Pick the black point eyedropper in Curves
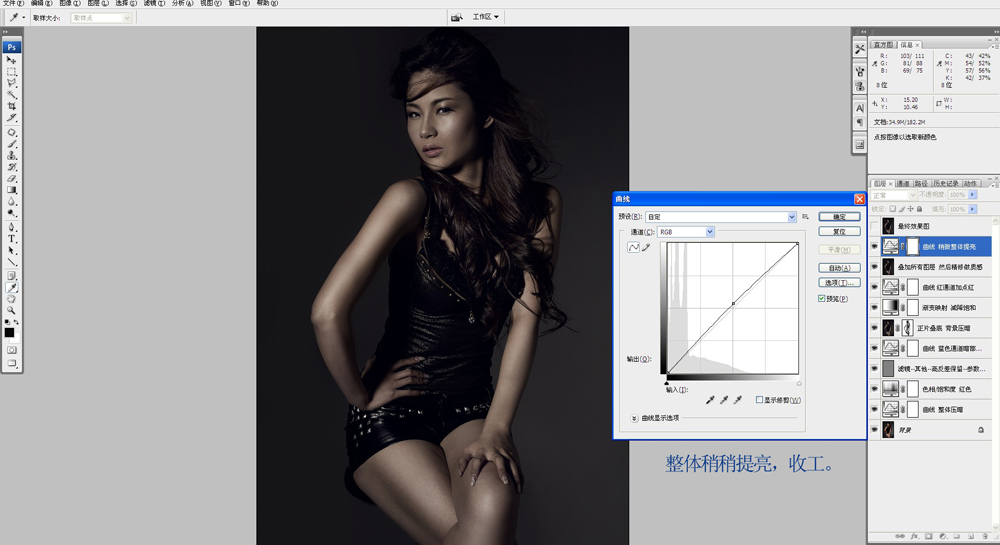1000x545 pixels. pyautogui.click(x=710, y=400)
